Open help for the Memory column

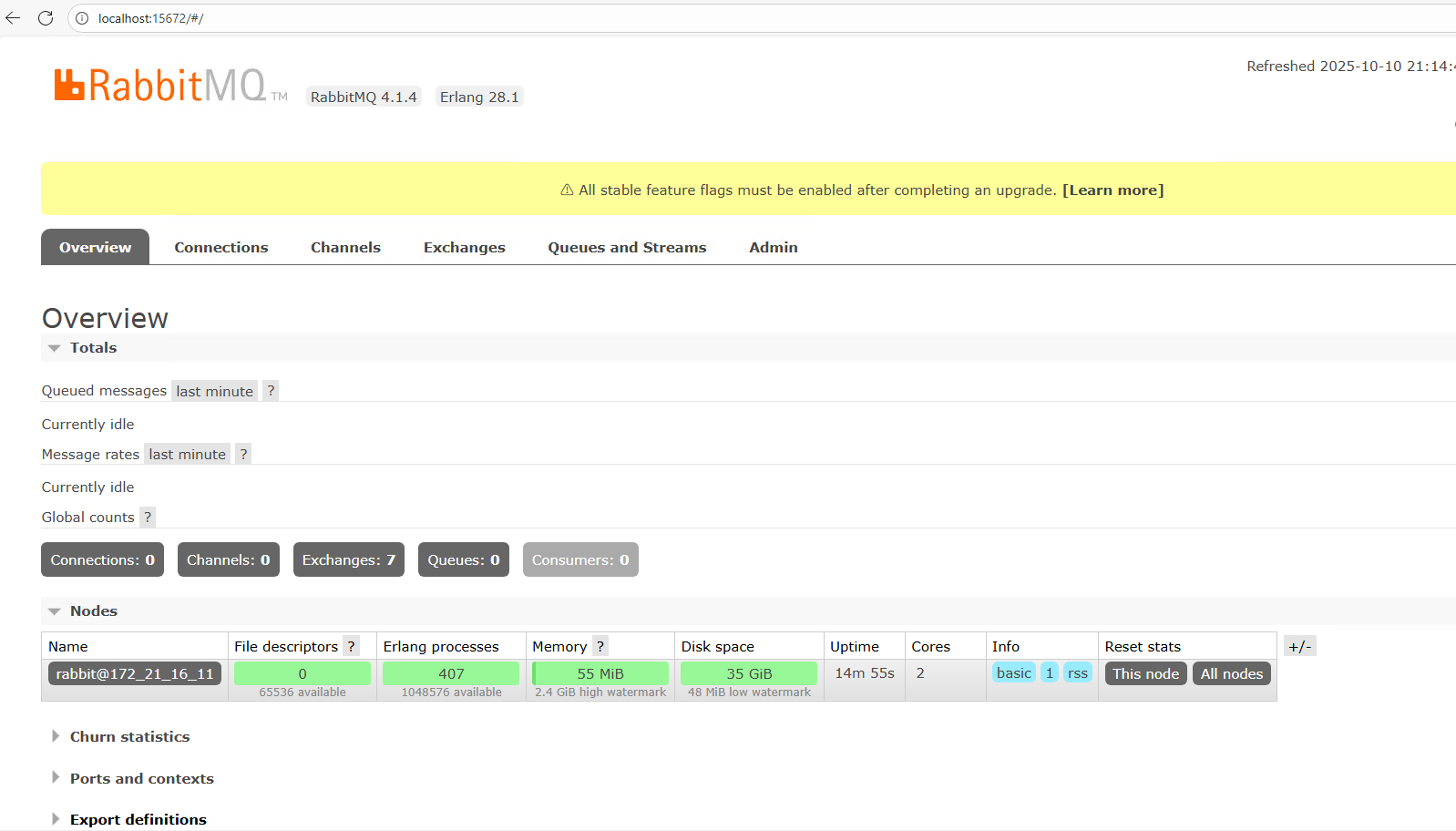tap(600, 646)
